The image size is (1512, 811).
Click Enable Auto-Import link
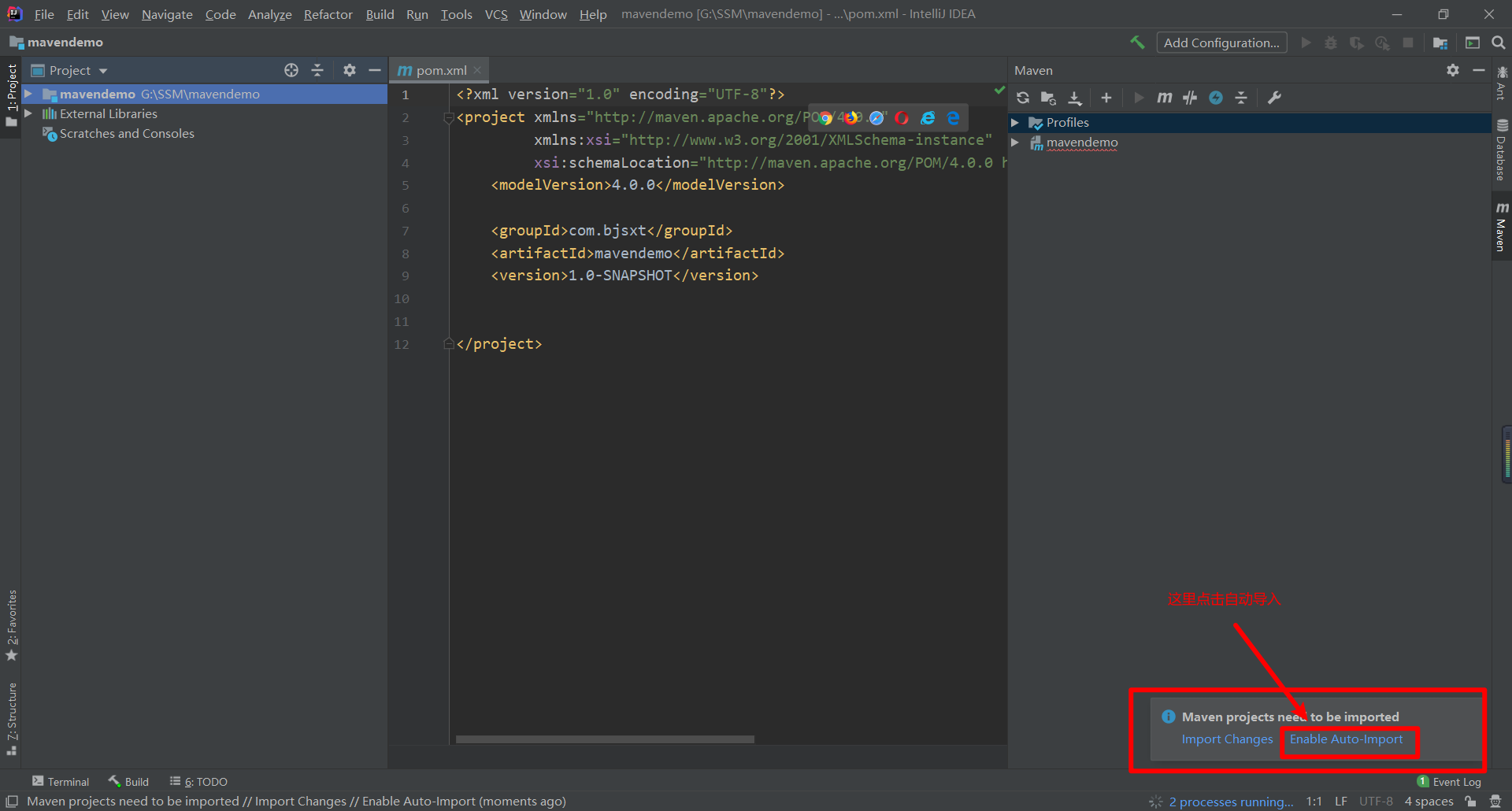(1346, 739)
